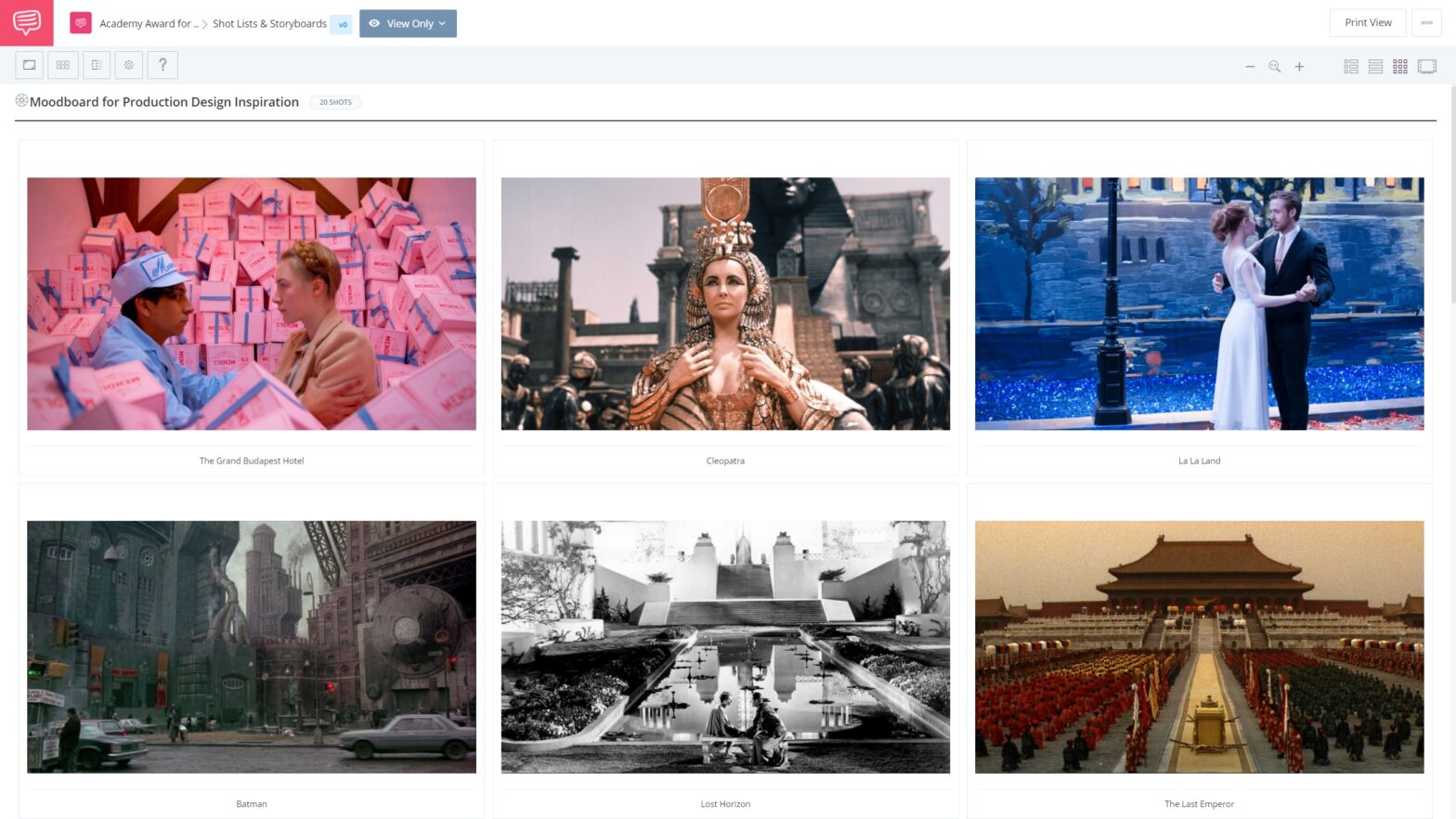1456x819 pixels.
Task: Open the Academy Award for.. project breadcrumb
Action: pyautogui.click(x=149, y=23)
